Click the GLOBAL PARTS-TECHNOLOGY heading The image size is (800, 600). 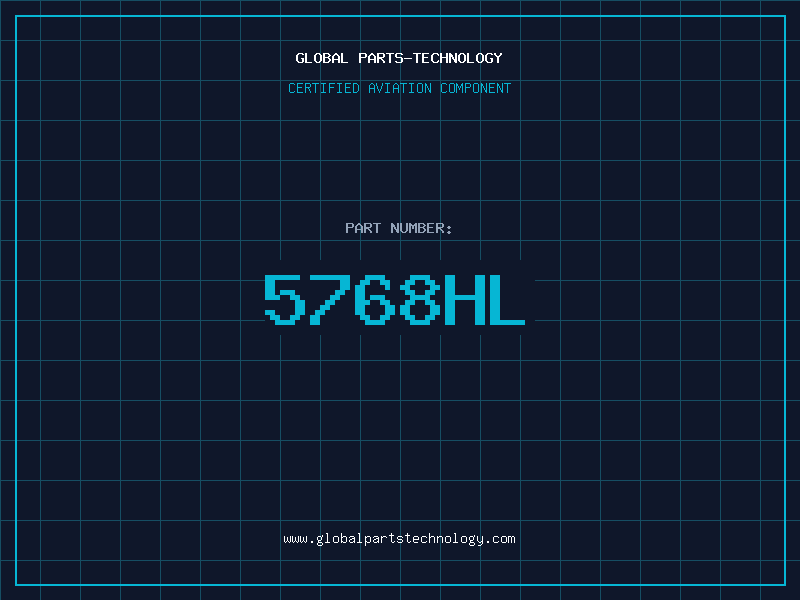399,58
